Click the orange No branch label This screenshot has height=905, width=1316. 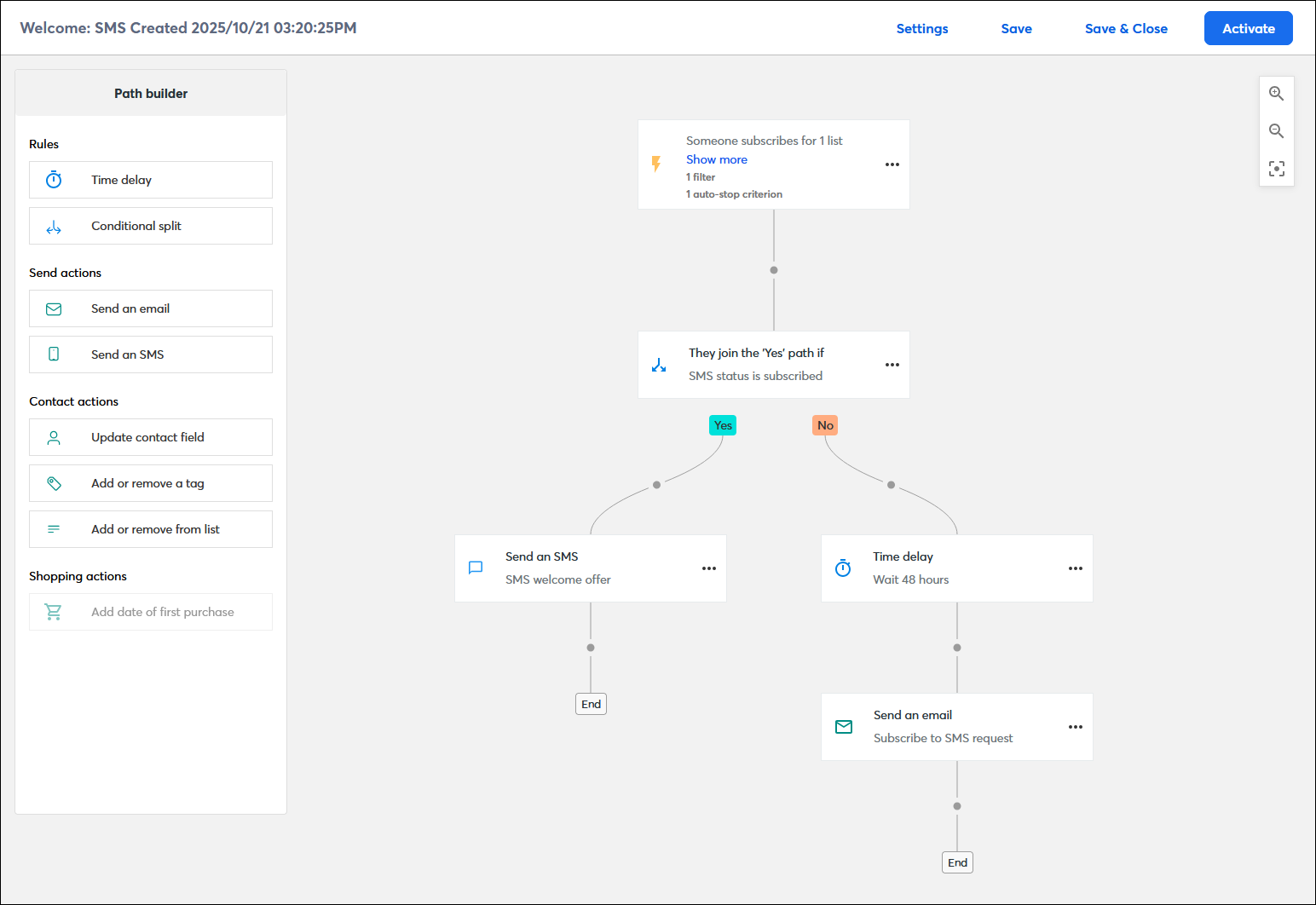tap(825, 425)
